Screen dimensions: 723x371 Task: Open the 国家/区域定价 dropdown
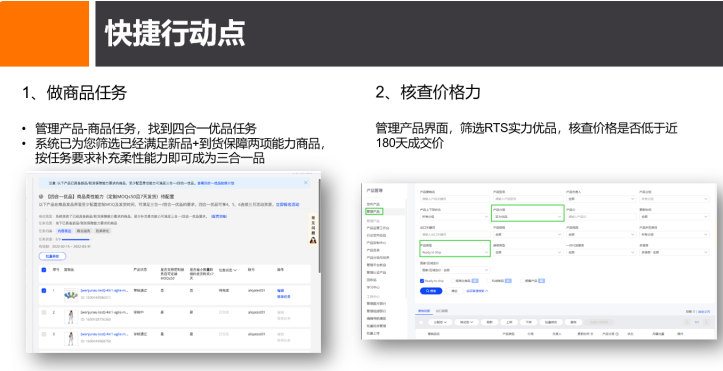pyautogui.click(x=454, y=270)
